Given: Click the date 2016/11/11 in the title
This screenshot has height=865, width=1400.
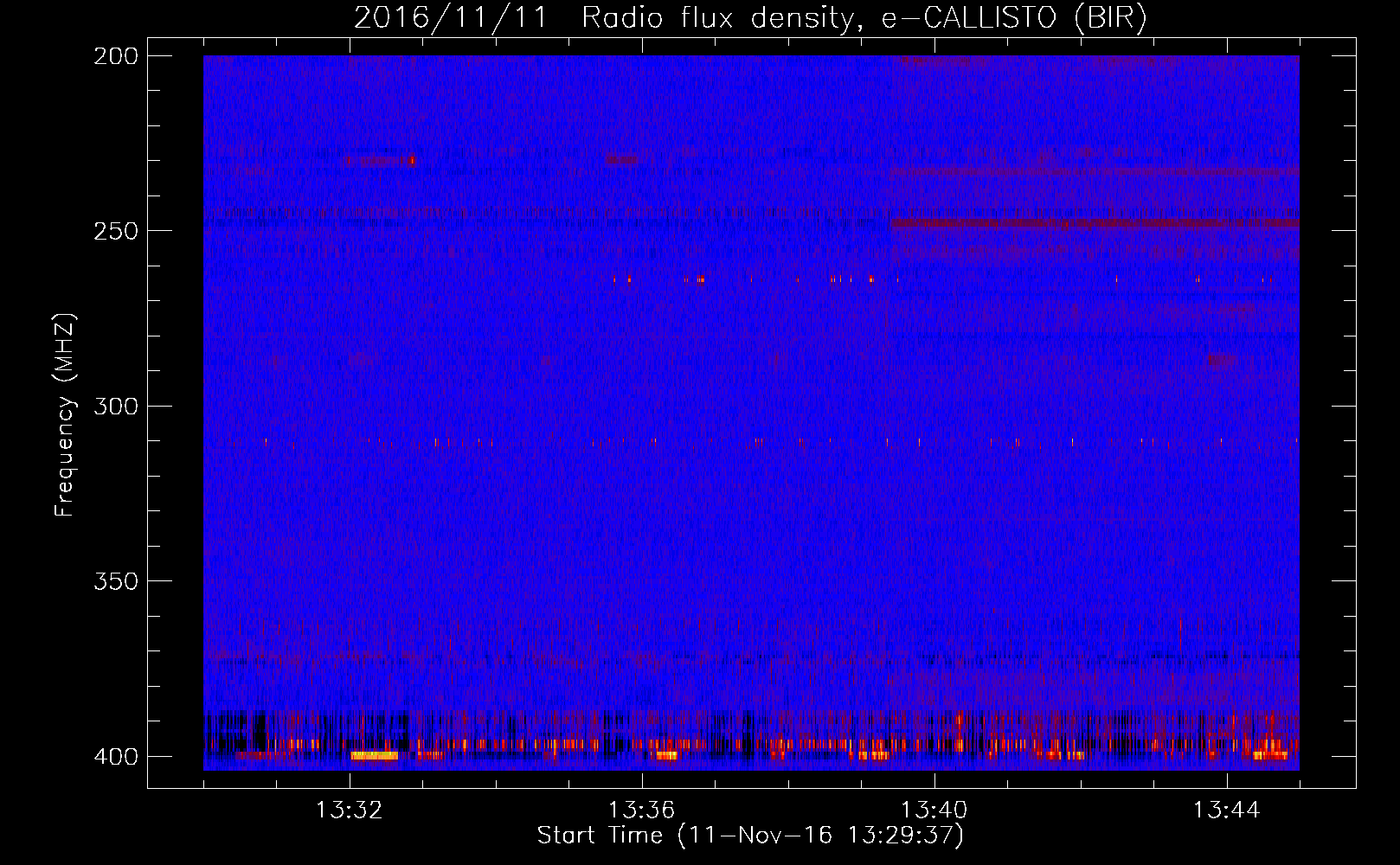Looking at the screenshot, I should [451, 18].
